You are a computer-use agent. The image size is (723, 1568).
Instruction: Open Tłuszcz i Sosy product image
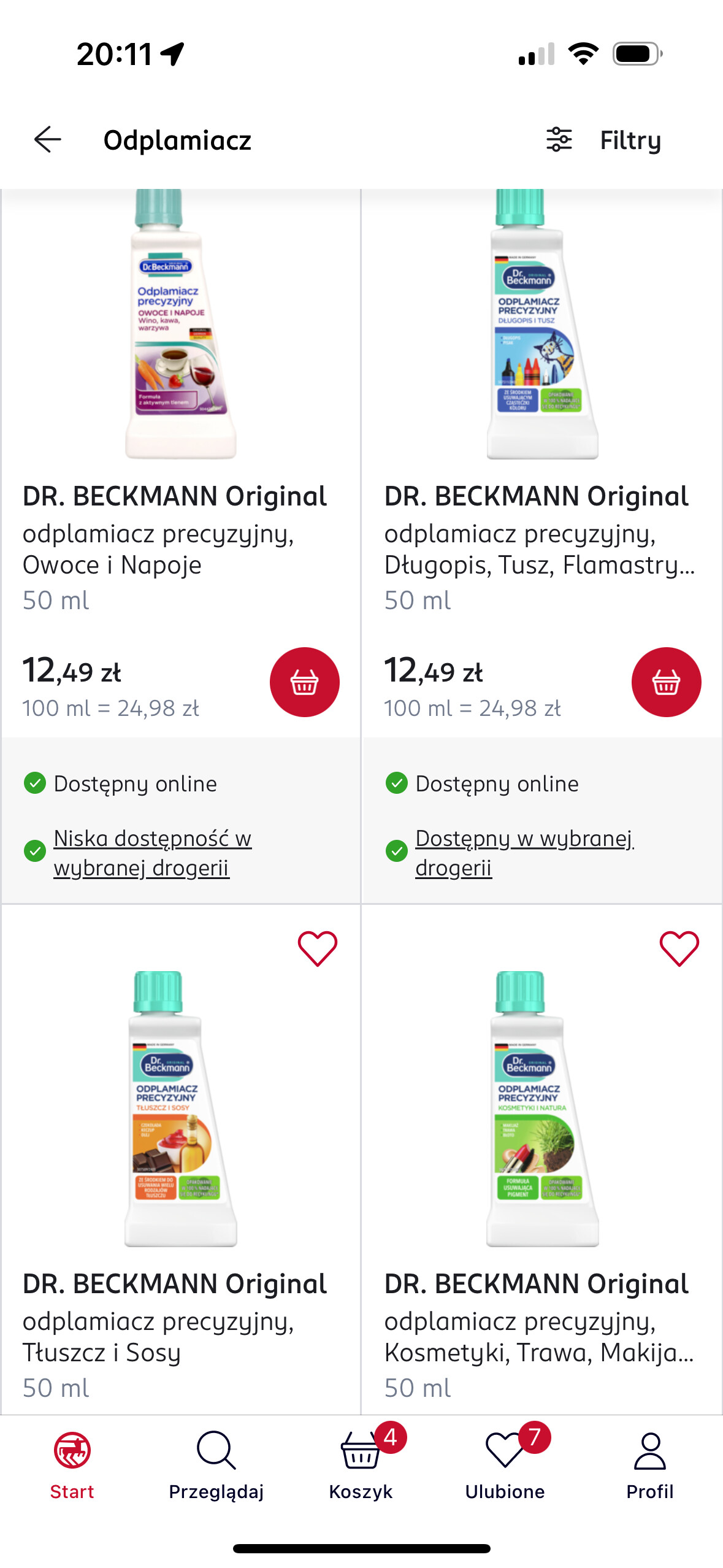click(x=180, y=1107)
